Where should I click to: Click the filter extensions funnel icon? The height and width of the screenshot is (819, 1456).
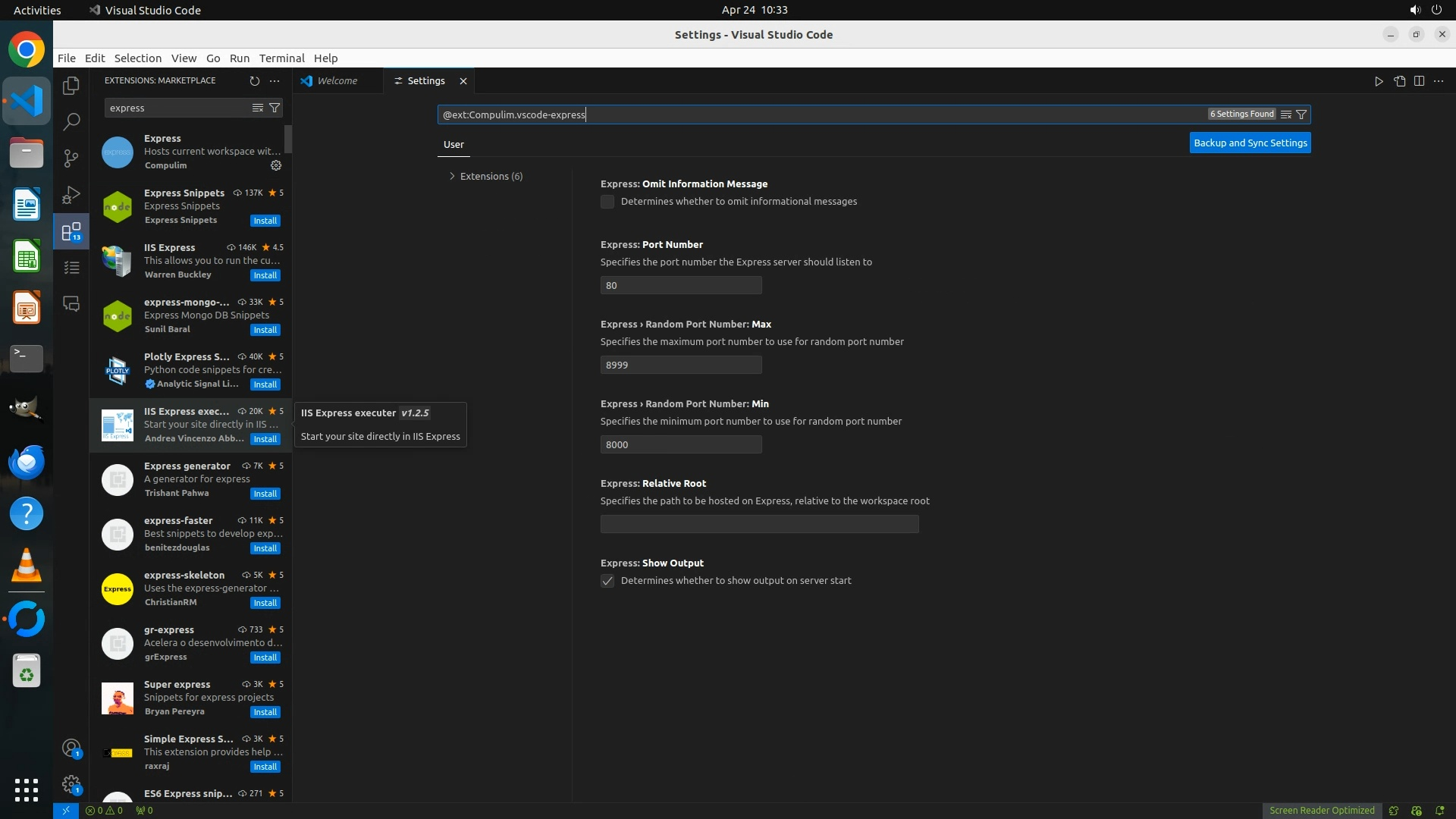[x=275, y=108]
